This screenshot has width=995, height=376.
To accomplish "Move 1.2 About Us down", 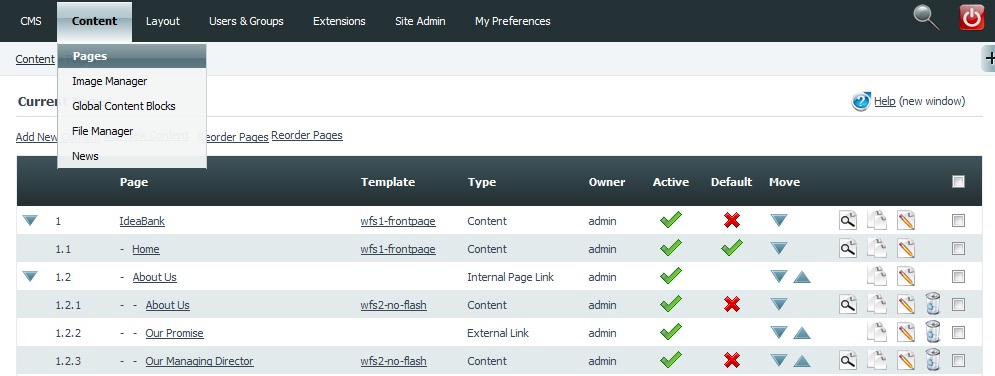I will [779, 276].
